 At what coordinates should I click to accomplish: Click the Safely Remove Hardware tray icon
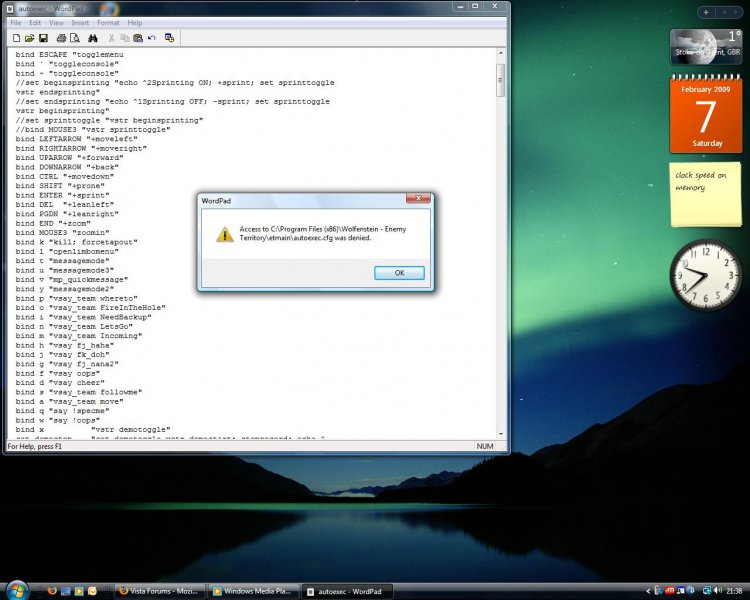coord(659,590)
